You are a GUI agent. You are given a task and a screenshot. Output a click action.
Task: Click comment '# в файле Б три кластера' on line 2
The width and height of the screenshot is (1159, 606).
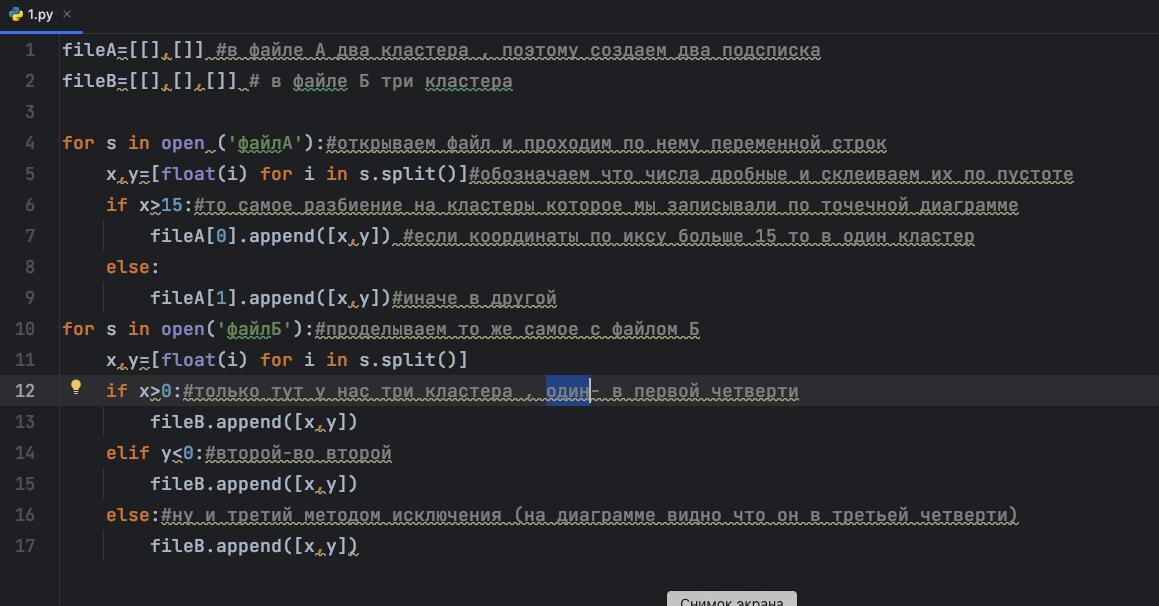380,81
